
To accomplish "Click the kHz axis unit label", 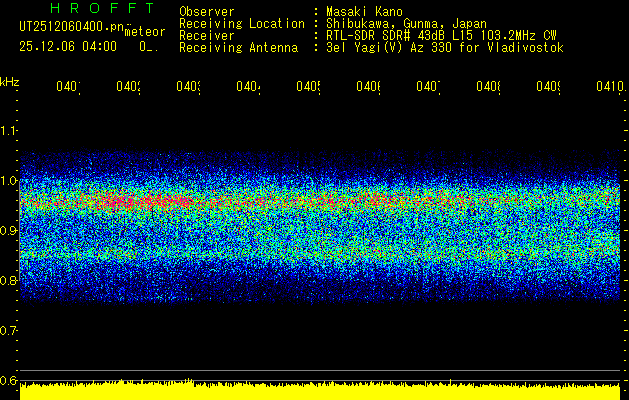I will point(10,81).
